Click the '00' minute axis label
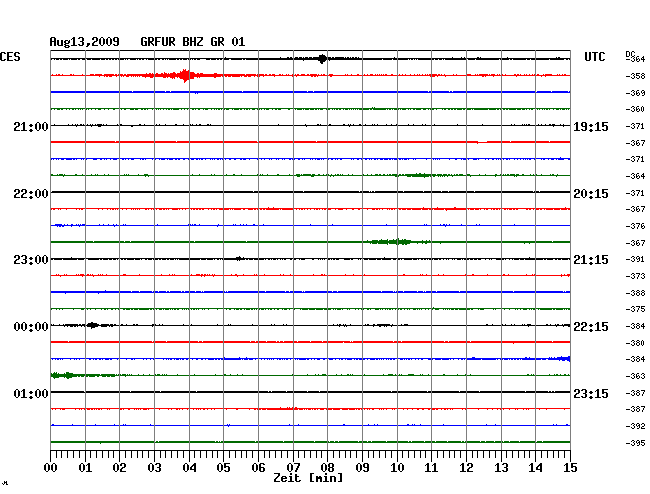The height and width of the screenshot is (494, 650). (x=51, y=468)
